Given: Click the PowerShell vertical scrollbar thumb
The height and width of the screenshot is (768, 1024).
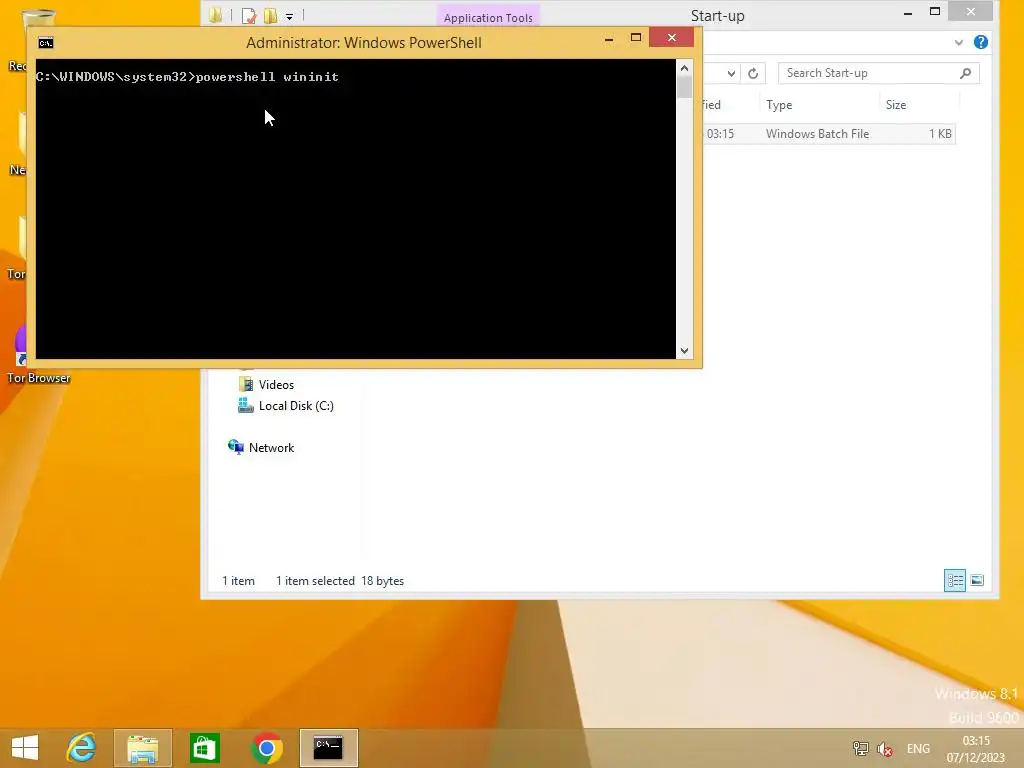Looking at the screenshot, I should coord(684,87).
